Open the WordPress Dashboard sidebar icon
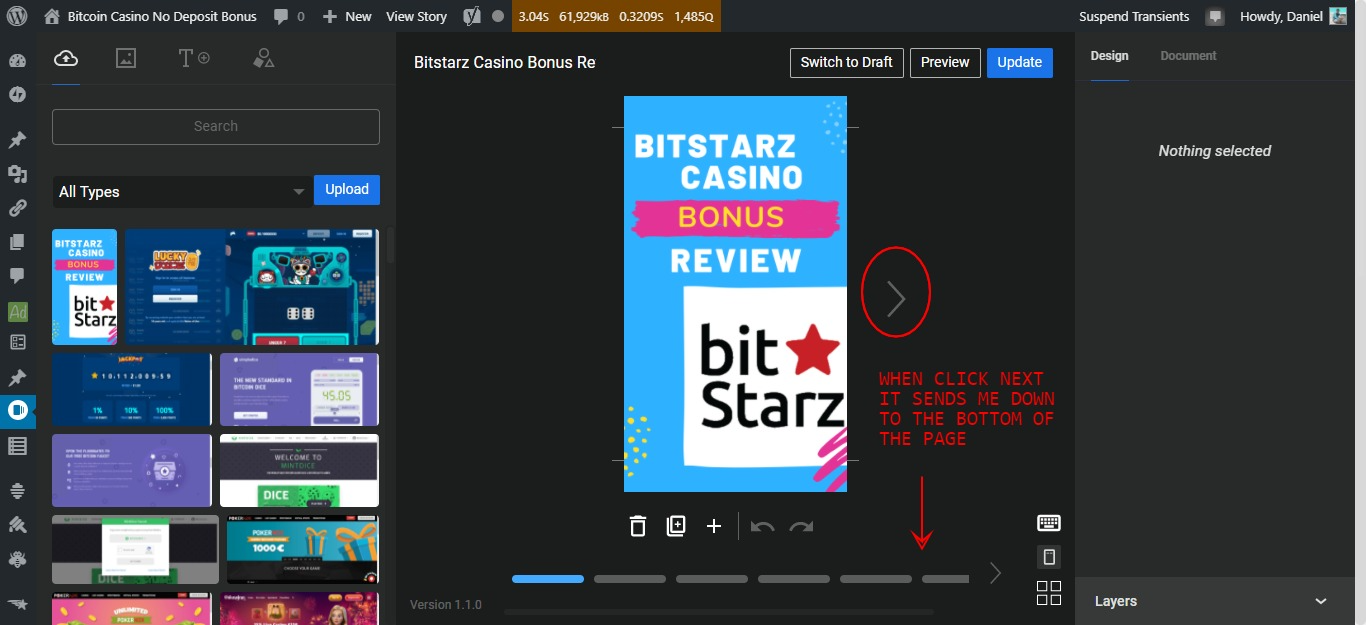1366x625 pixels. (17, 60)
